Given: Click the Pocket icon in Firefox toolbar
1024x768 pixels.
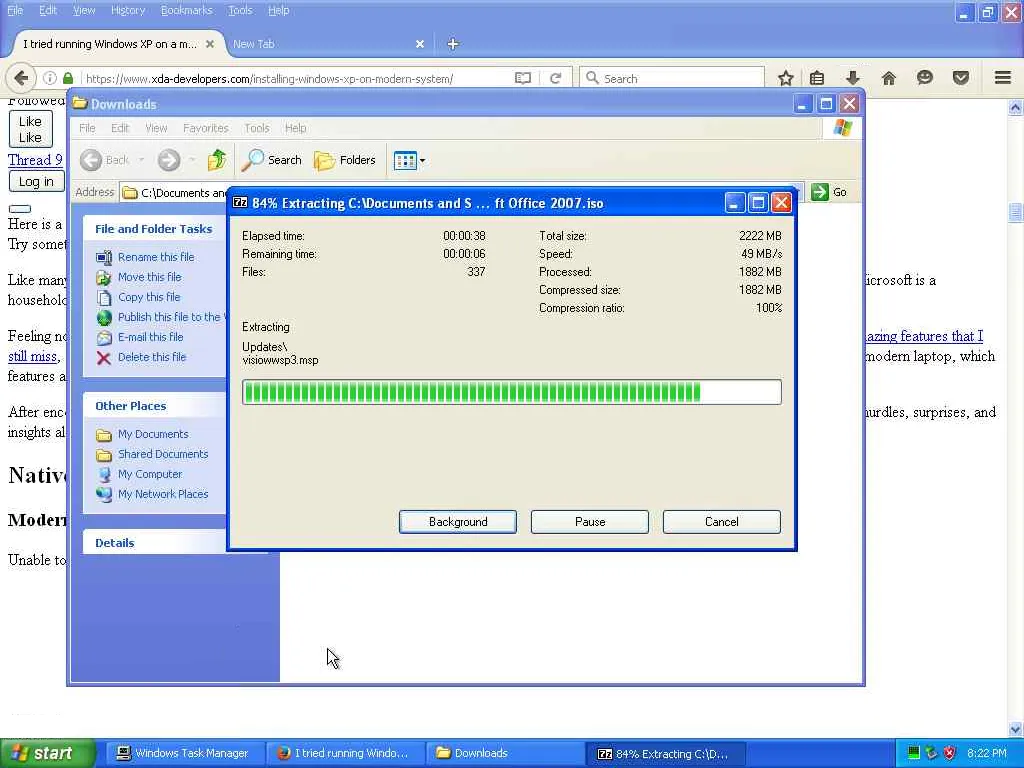Looking at the screenshot, I should [961, 78].
